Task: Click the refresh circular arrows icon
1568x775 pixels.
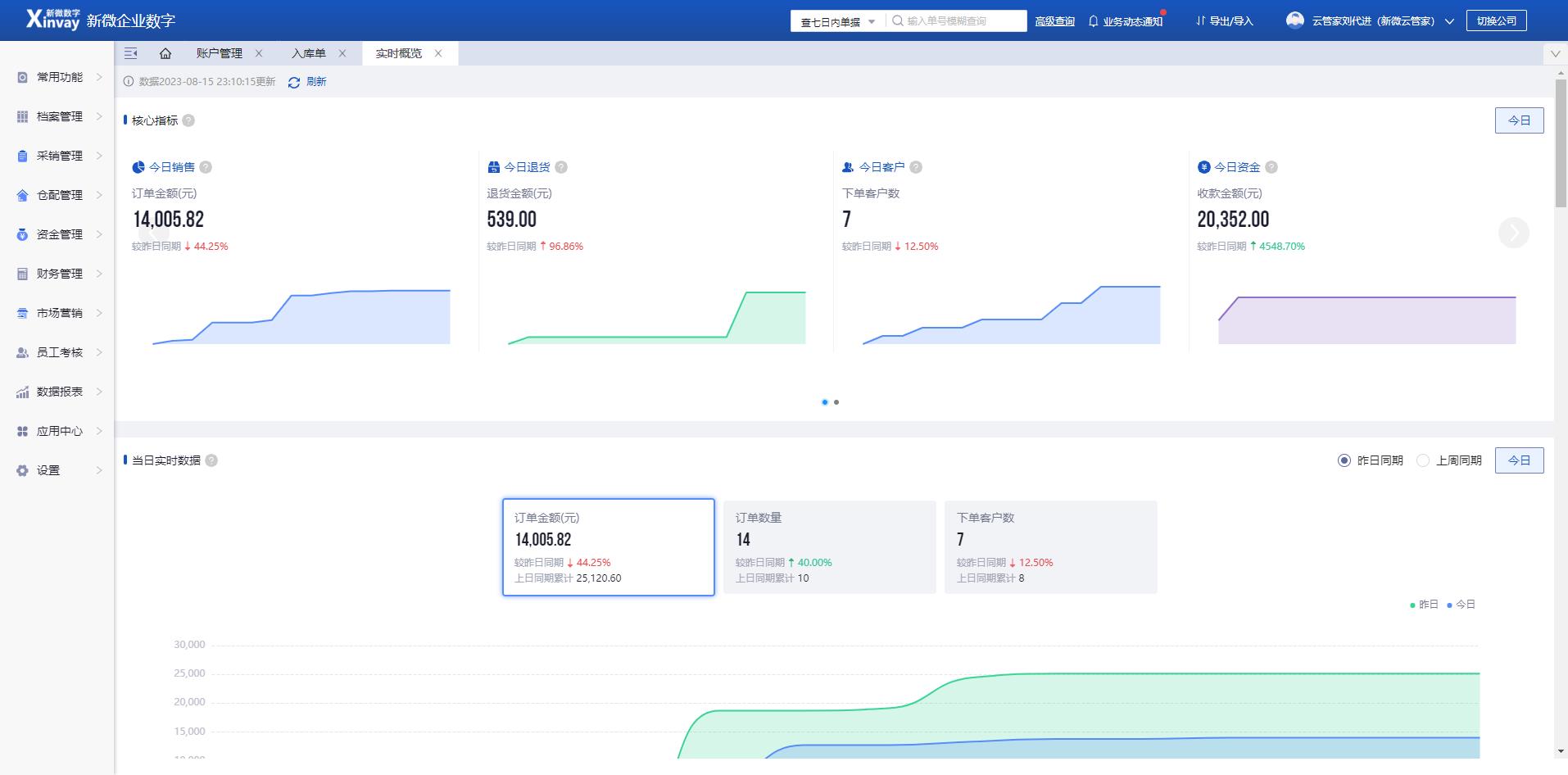Action: point(294,82)
